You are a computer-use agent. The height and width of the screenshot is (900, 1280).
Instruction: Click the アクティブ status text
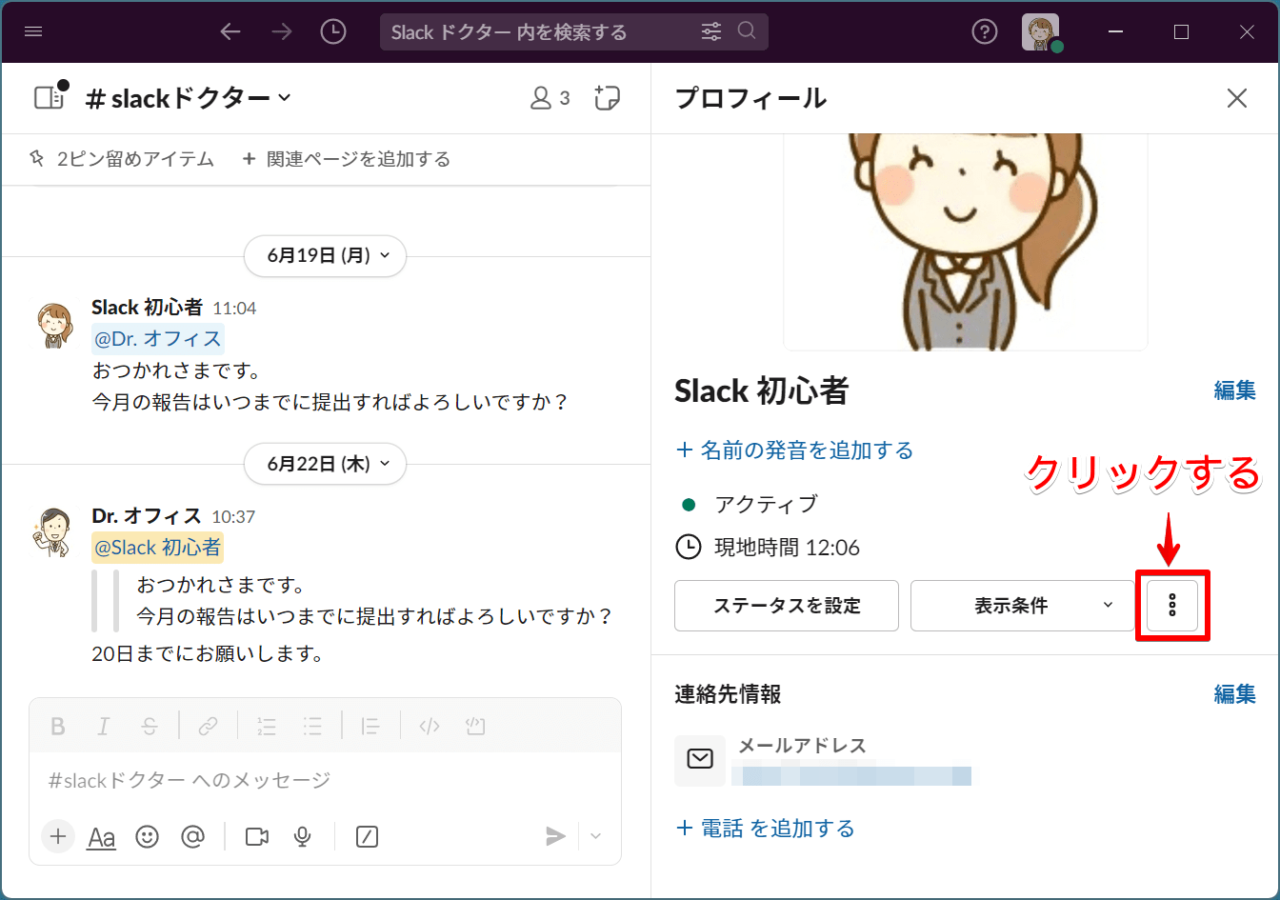765,504
